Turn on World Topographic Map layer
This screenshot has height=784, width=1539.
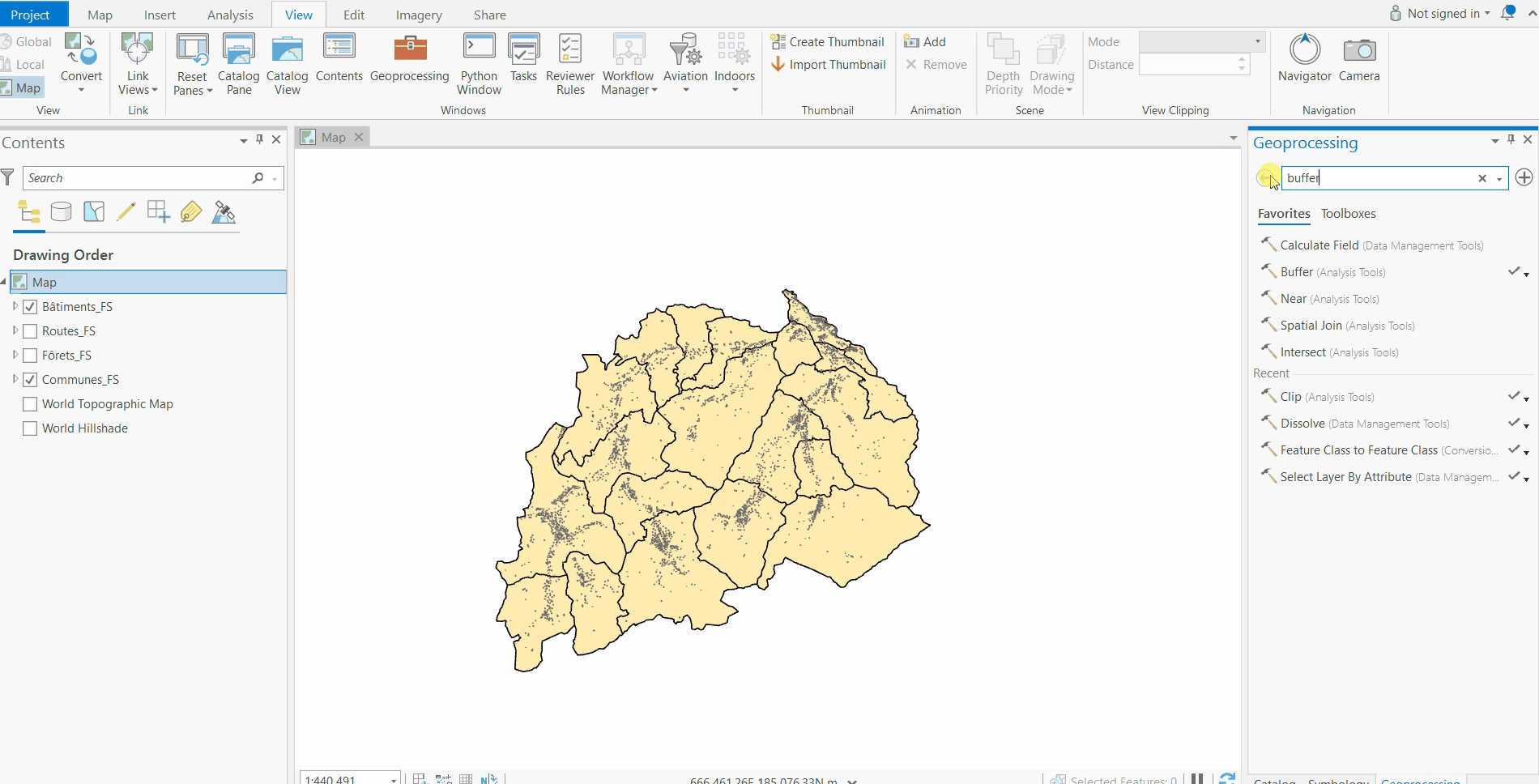(x=30, y=404)
